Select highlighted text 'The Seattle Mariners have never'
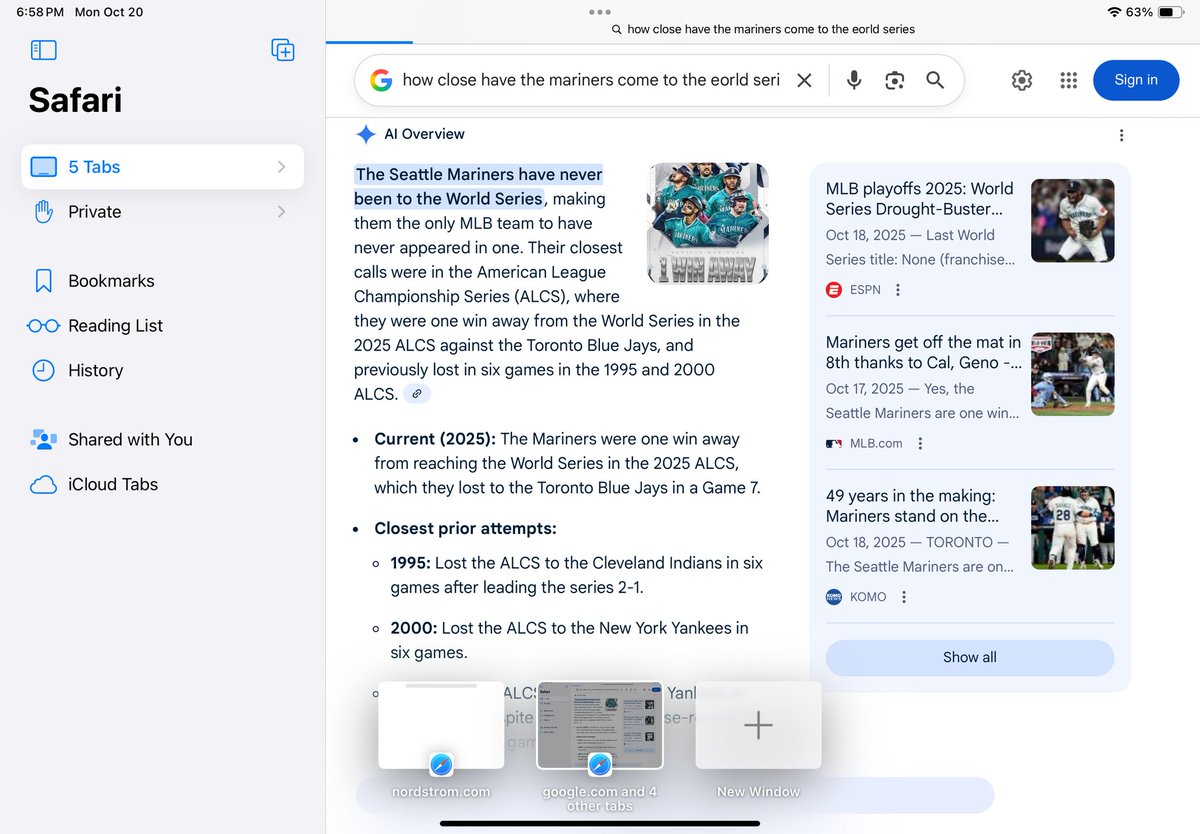The width and height of the screenshot is (1200, 834). click(x=479, y=174)
